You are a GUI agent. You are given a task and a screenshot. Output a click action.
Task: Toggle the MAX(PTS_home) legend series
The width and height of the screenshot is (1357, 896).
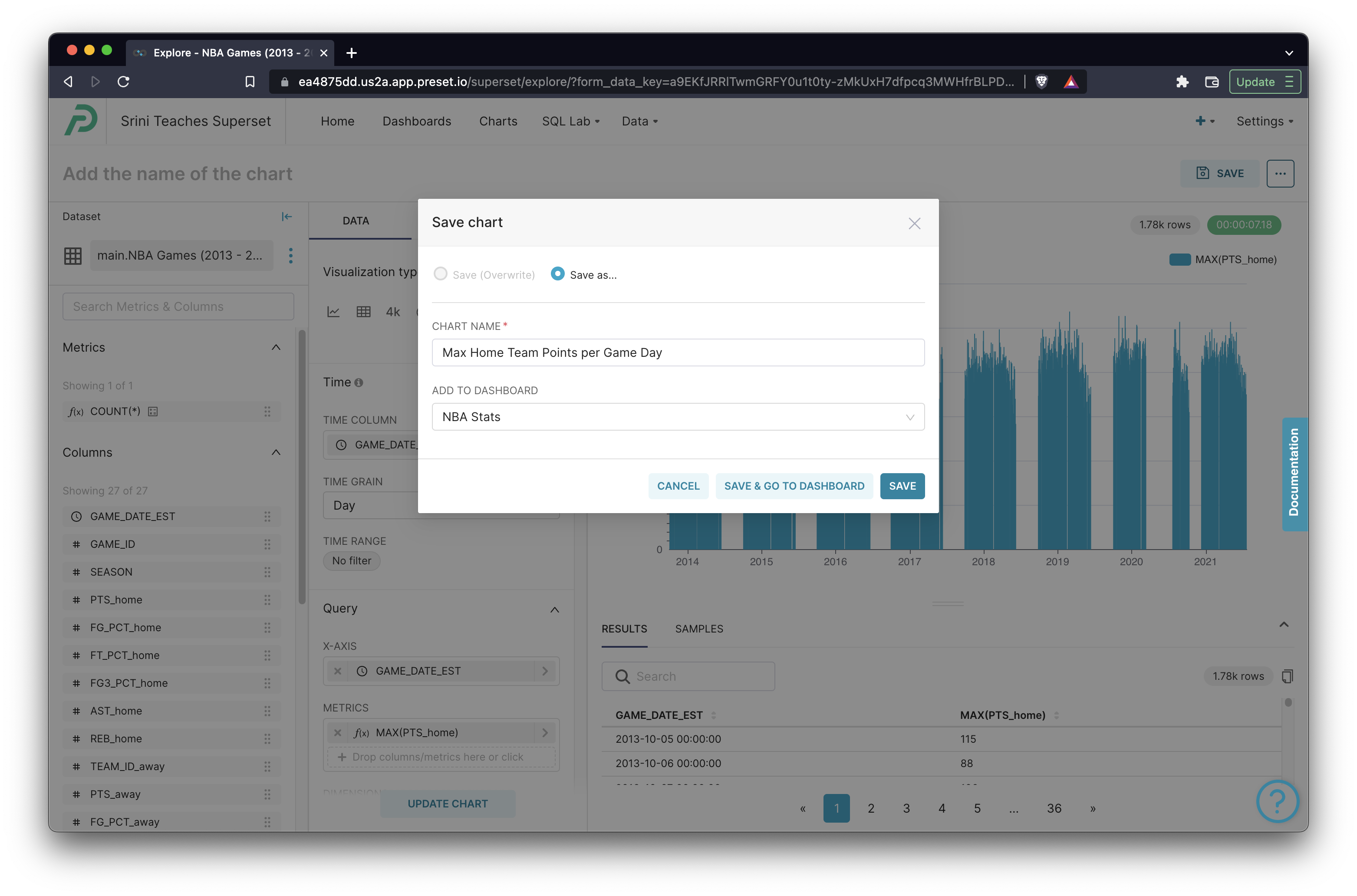1223,260
